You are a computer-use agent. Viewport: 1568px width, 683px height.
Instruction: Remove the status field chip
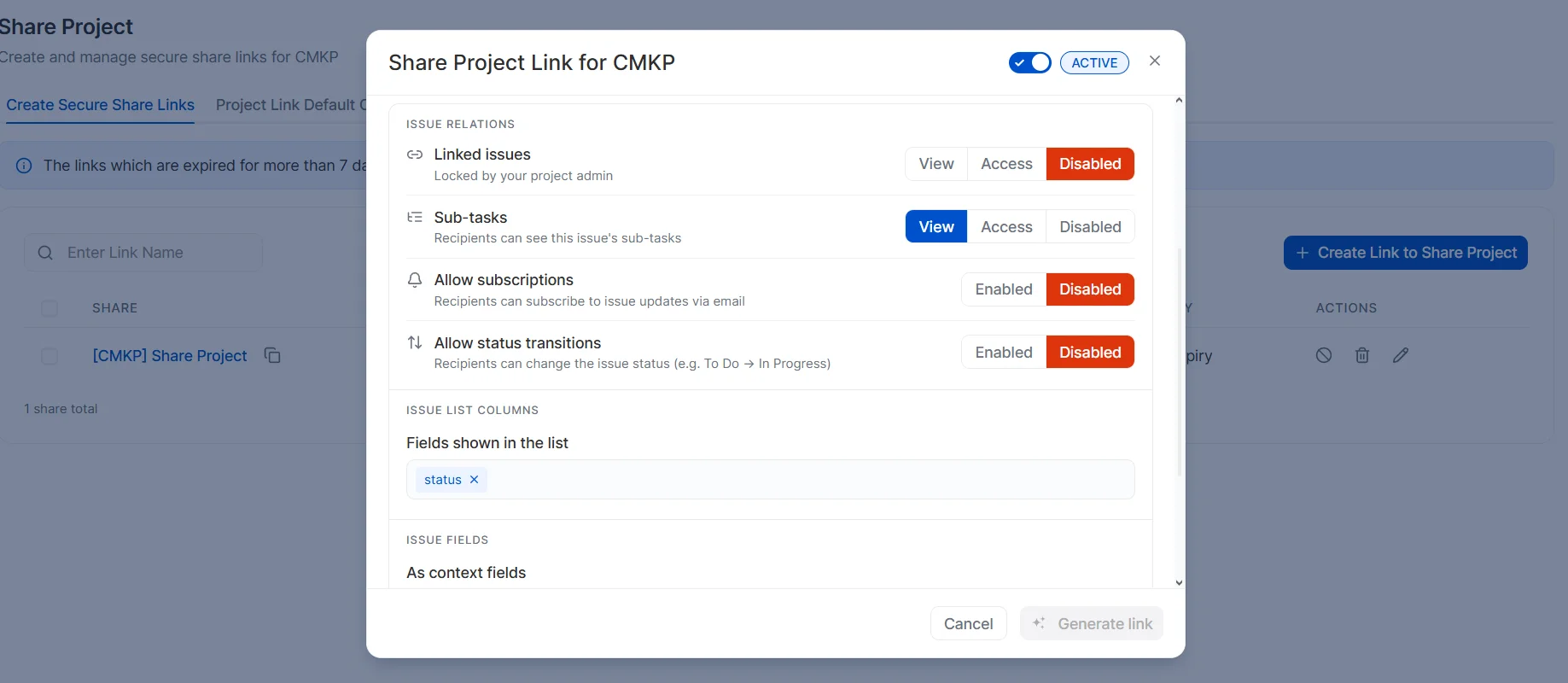(474, 480)
